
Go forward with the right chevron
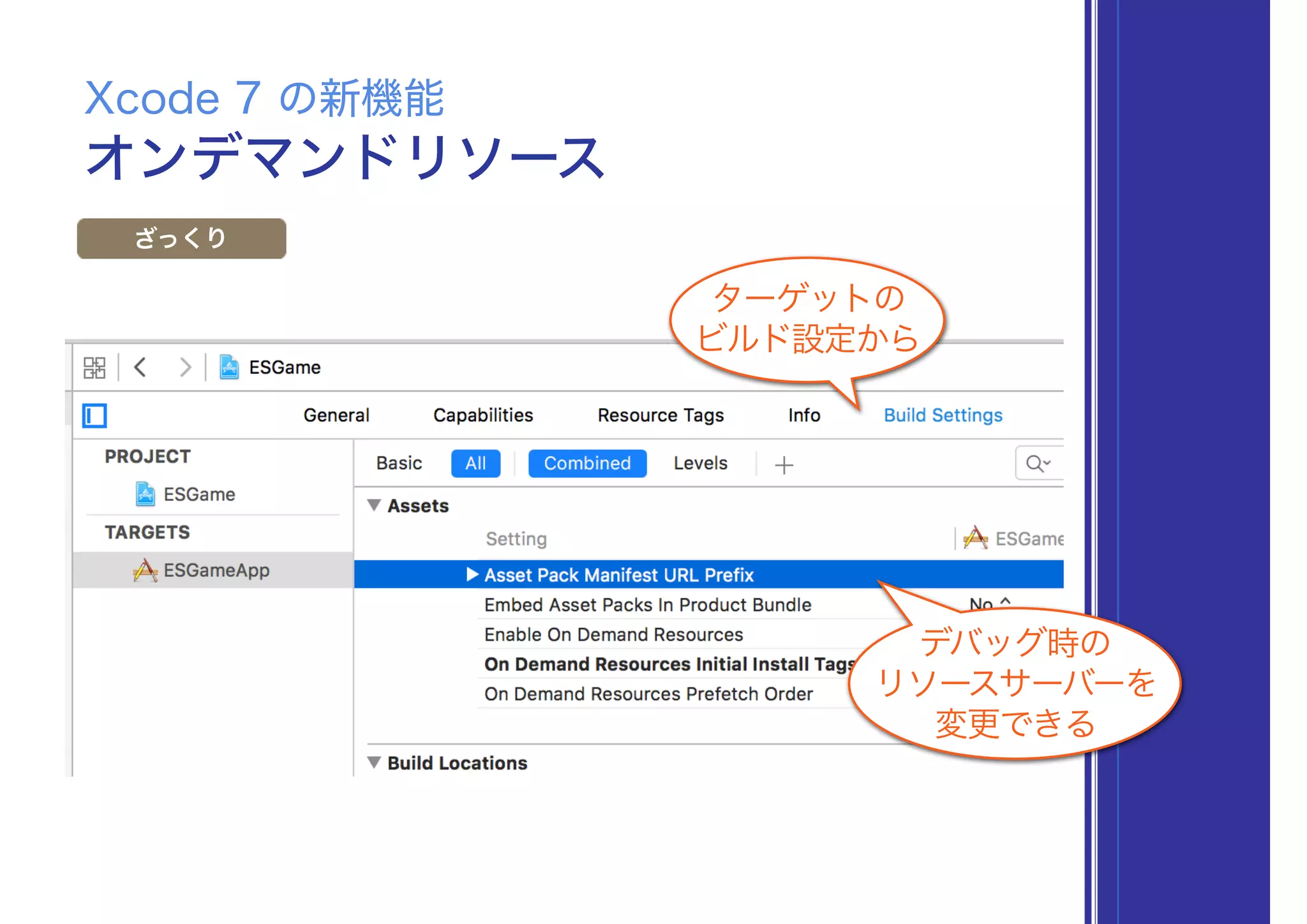(185, 367)
